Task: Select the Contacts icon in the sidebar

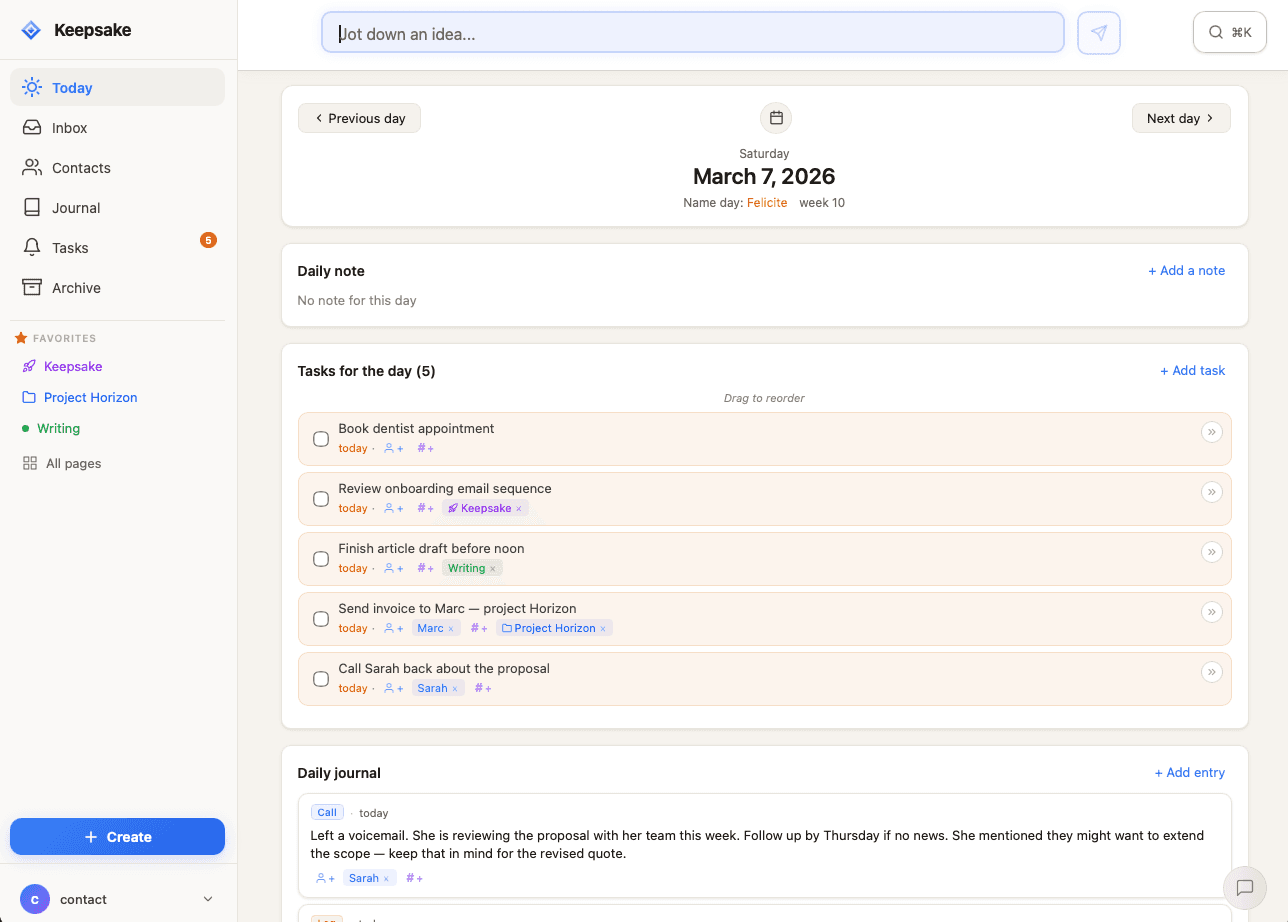Action: click(33, 167)
